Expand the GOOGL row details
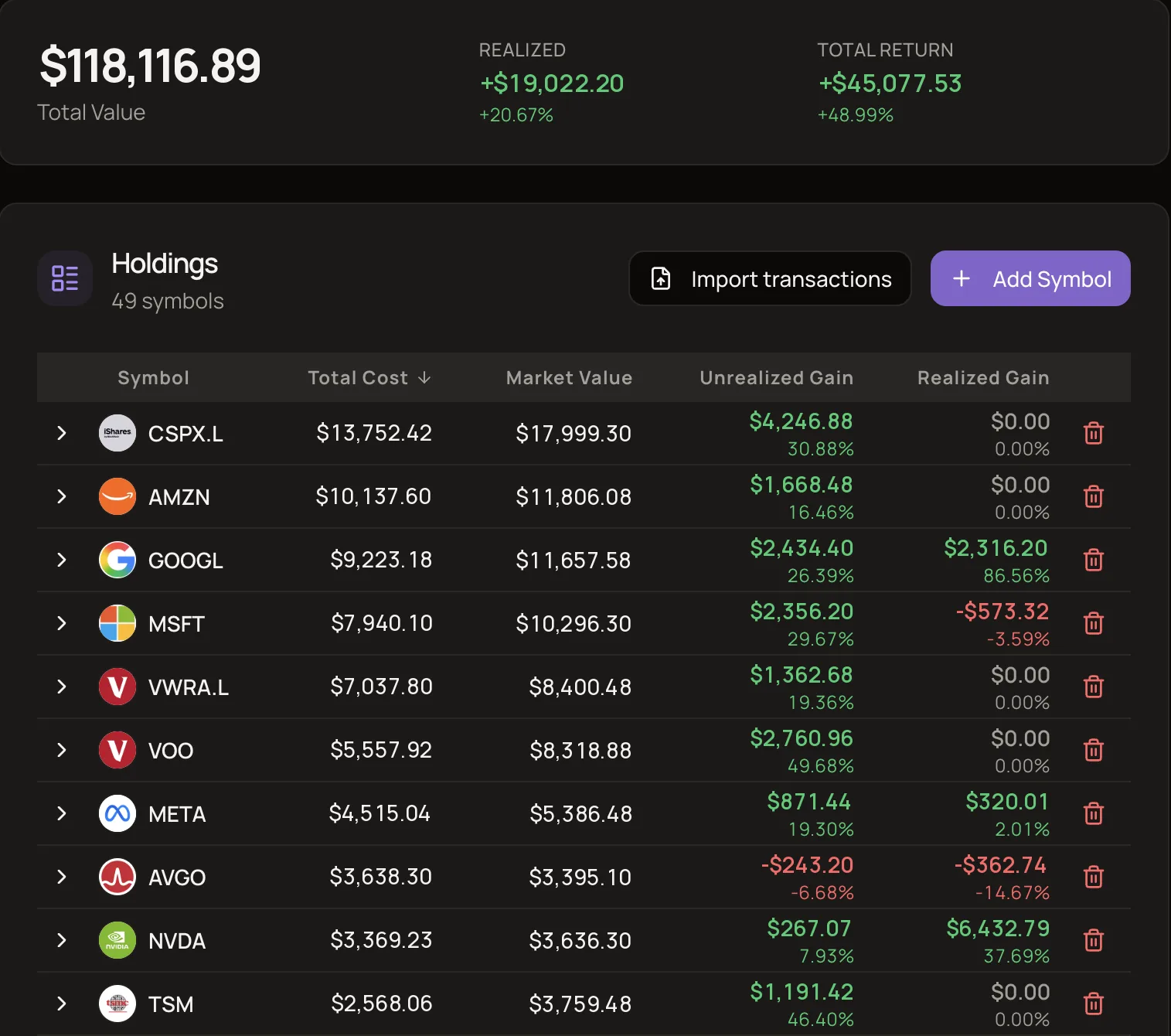The height and width of the screenshot is (1036, 1171). click(62, 560)
